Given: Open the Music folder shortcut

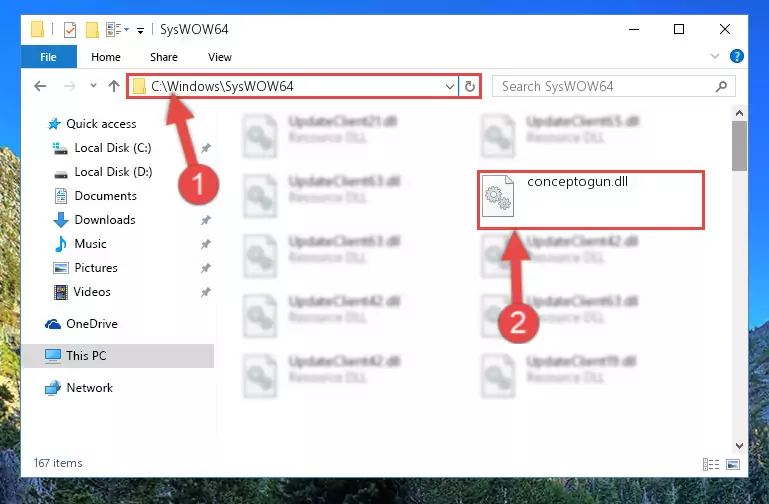Looking at the screenshot, I should click(90, 244).
